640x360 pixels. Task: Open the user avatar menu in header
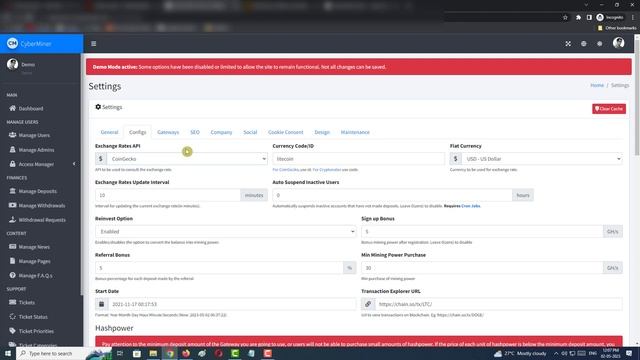coord(618,43)
